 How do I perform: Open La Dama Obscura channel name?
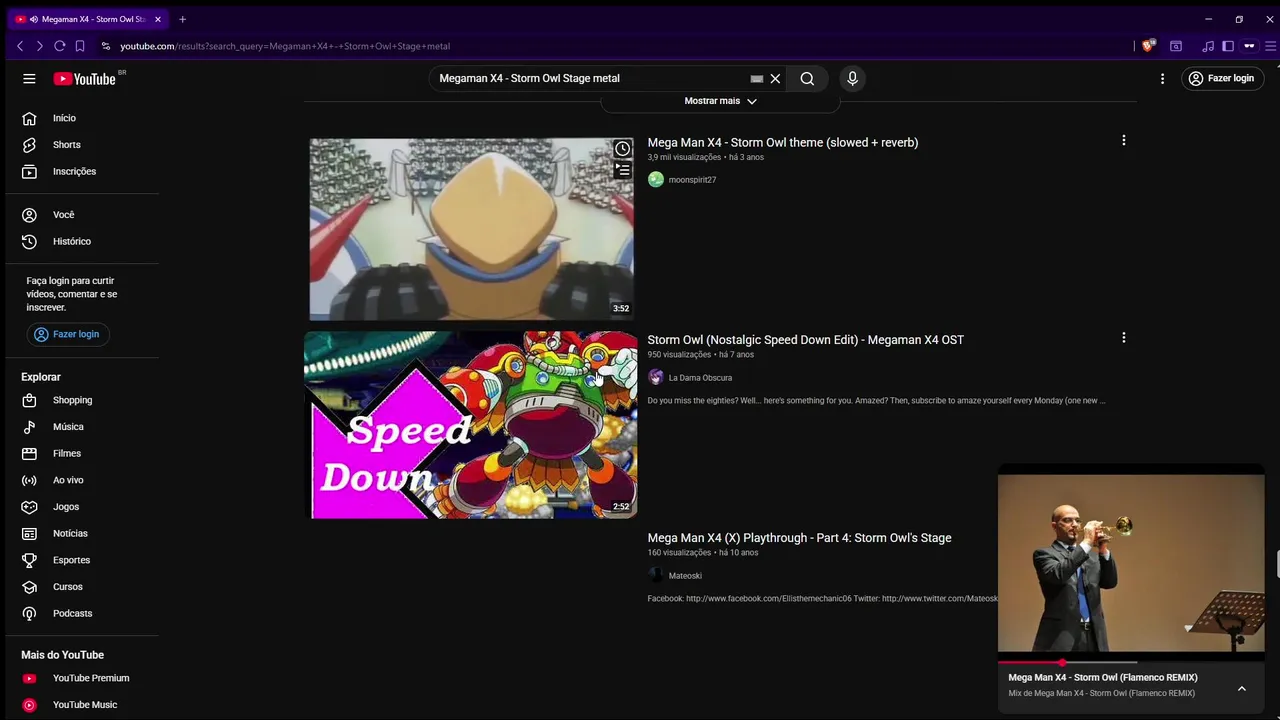(700, 378)
